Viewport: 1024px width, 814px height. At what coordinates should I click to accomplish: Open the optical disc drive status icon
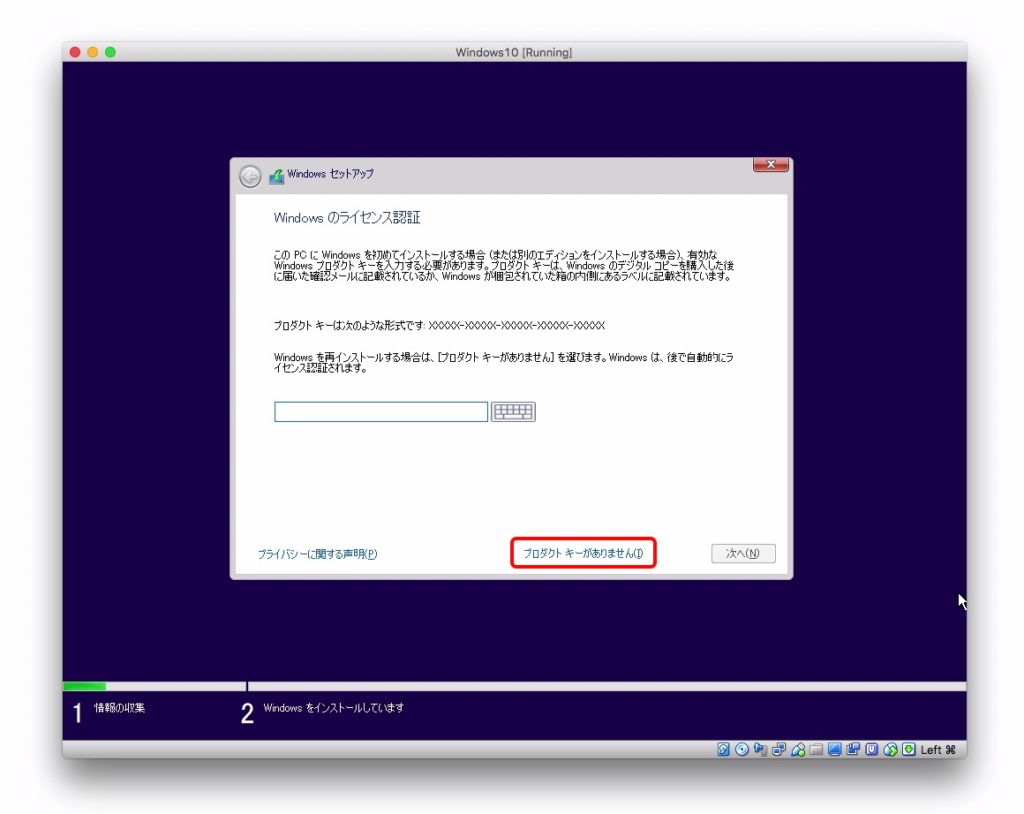(x=742, y=749)
